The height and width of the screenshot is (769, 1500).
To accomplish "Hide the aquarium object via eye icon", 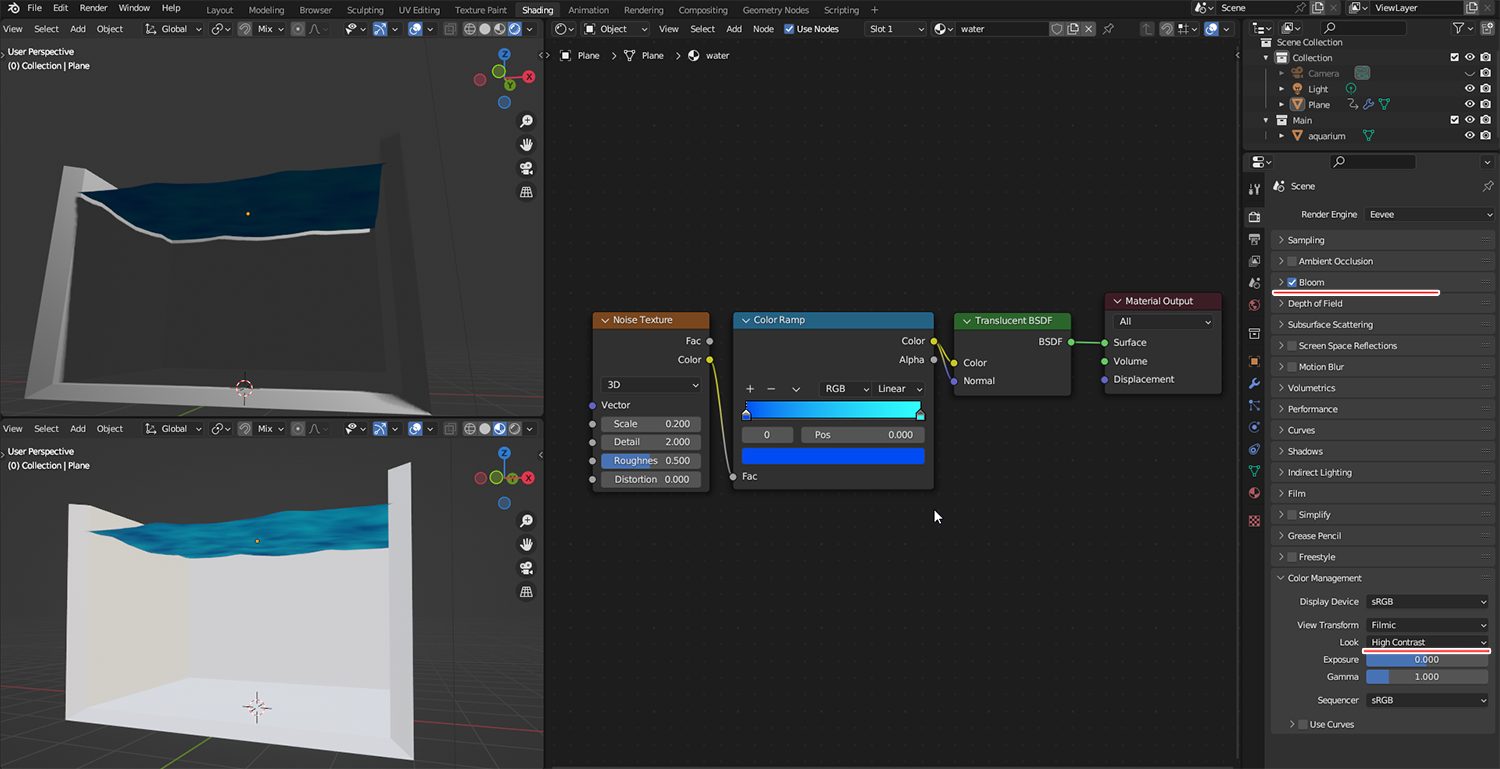I will [x=1470, y=136].
